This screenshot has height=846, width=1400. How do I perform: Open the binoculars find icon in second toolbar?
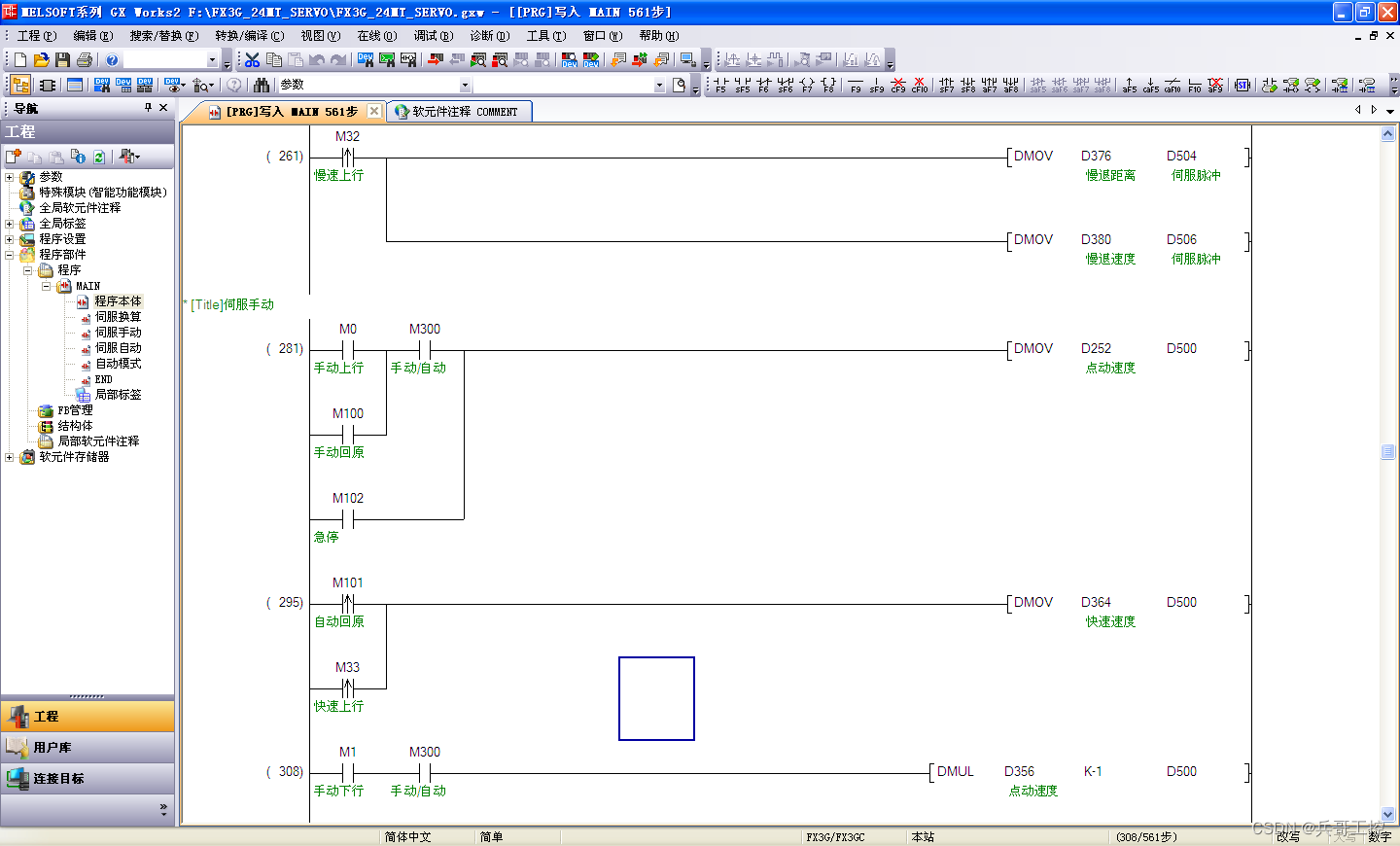262,86
